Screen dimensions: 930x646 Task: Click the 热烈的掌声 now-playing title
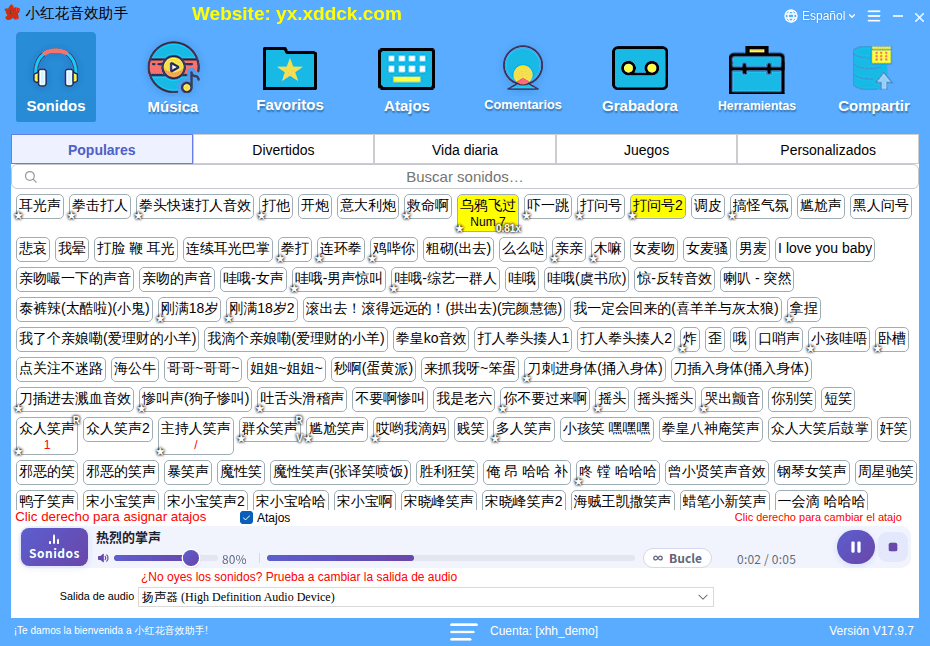(128, 537)
